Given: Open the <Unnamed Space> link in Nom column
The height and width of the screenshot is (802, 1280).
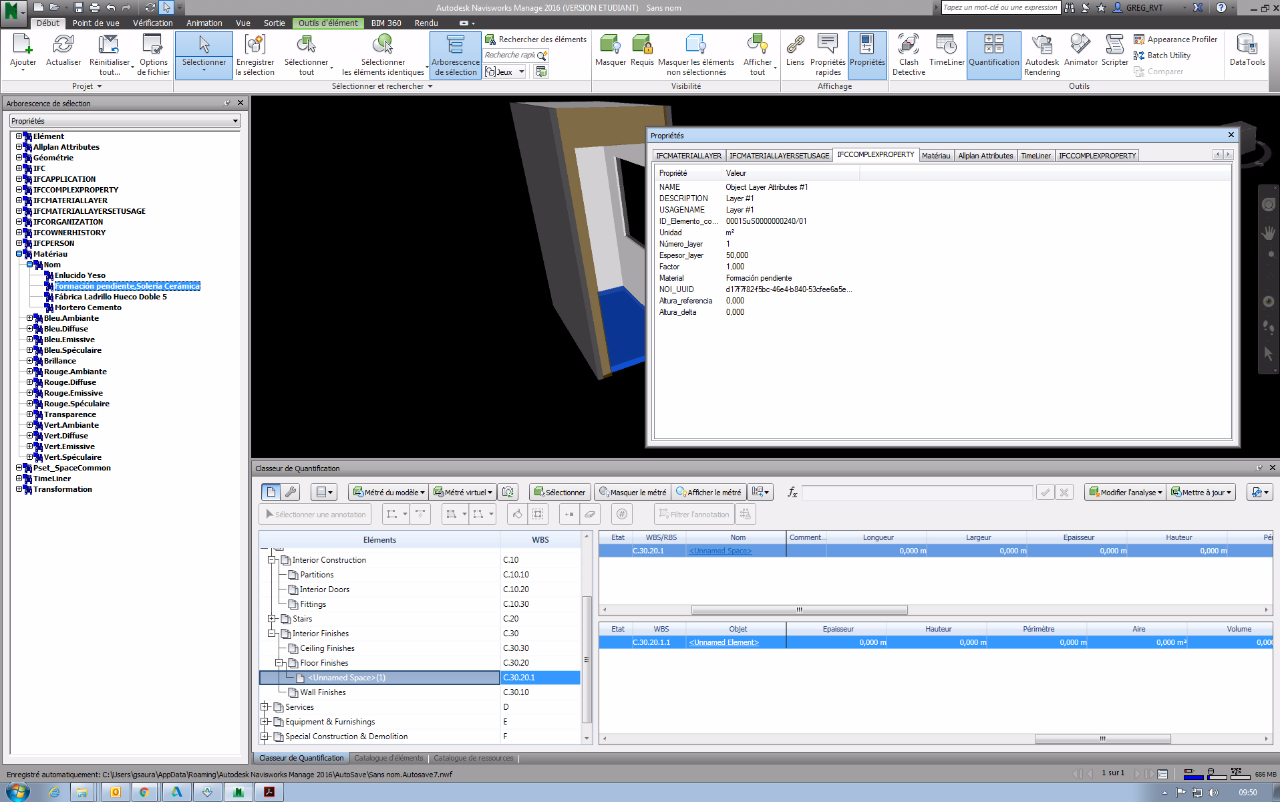Looking at the screenshot, I should (x=720, y=551).
